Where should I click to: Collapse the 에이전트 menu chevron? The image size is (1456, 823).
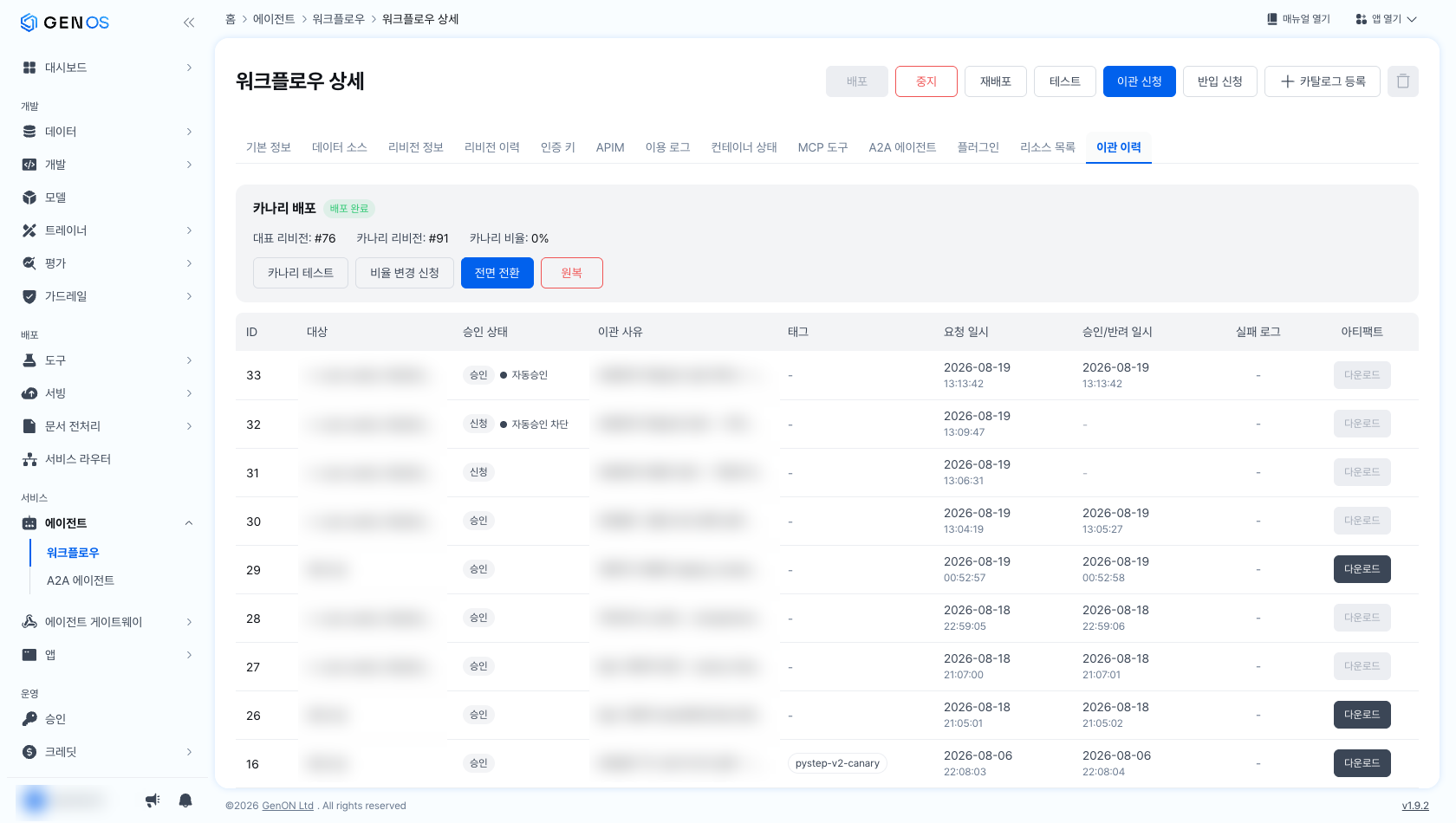tap(189, 523)
